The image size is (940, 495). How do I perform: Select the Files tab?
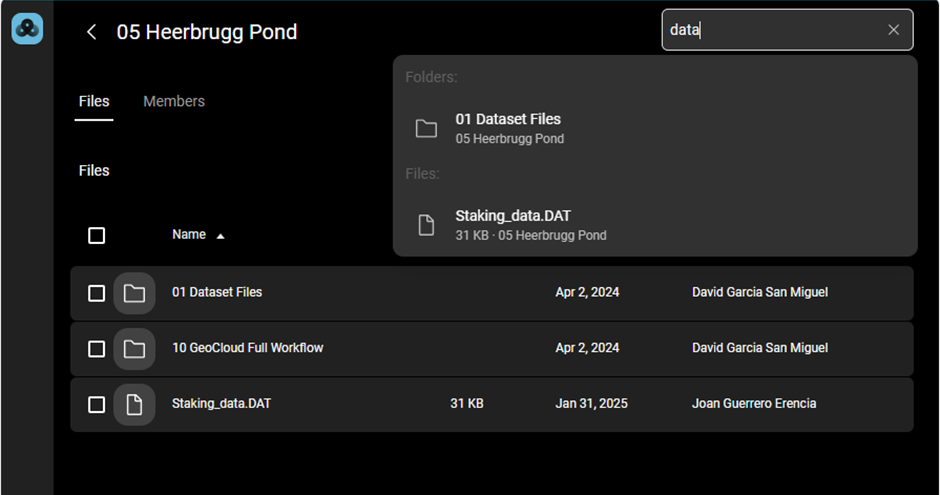94,101
